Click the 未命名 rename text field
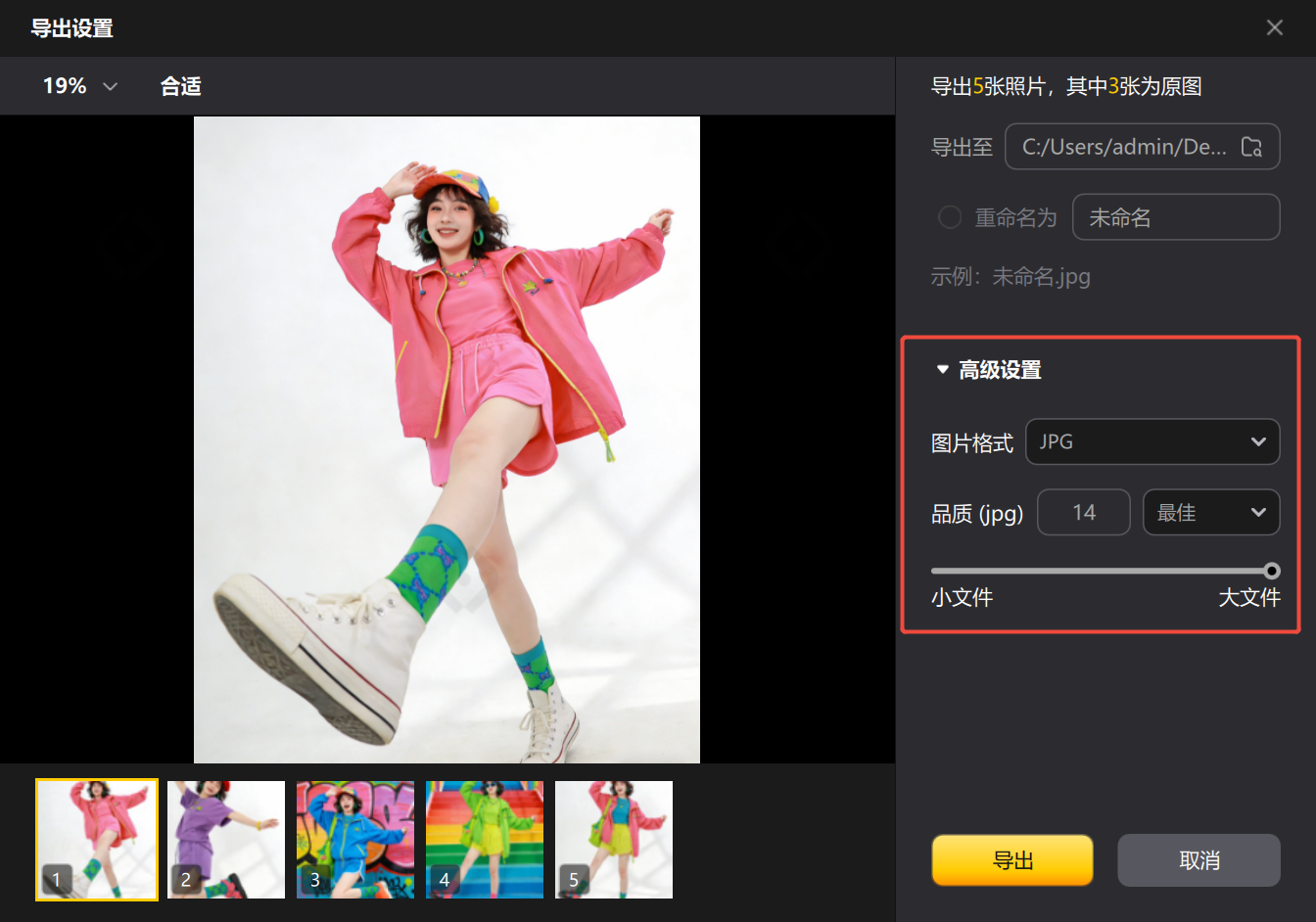The image size is (1316, 922). coord(1175,217)
